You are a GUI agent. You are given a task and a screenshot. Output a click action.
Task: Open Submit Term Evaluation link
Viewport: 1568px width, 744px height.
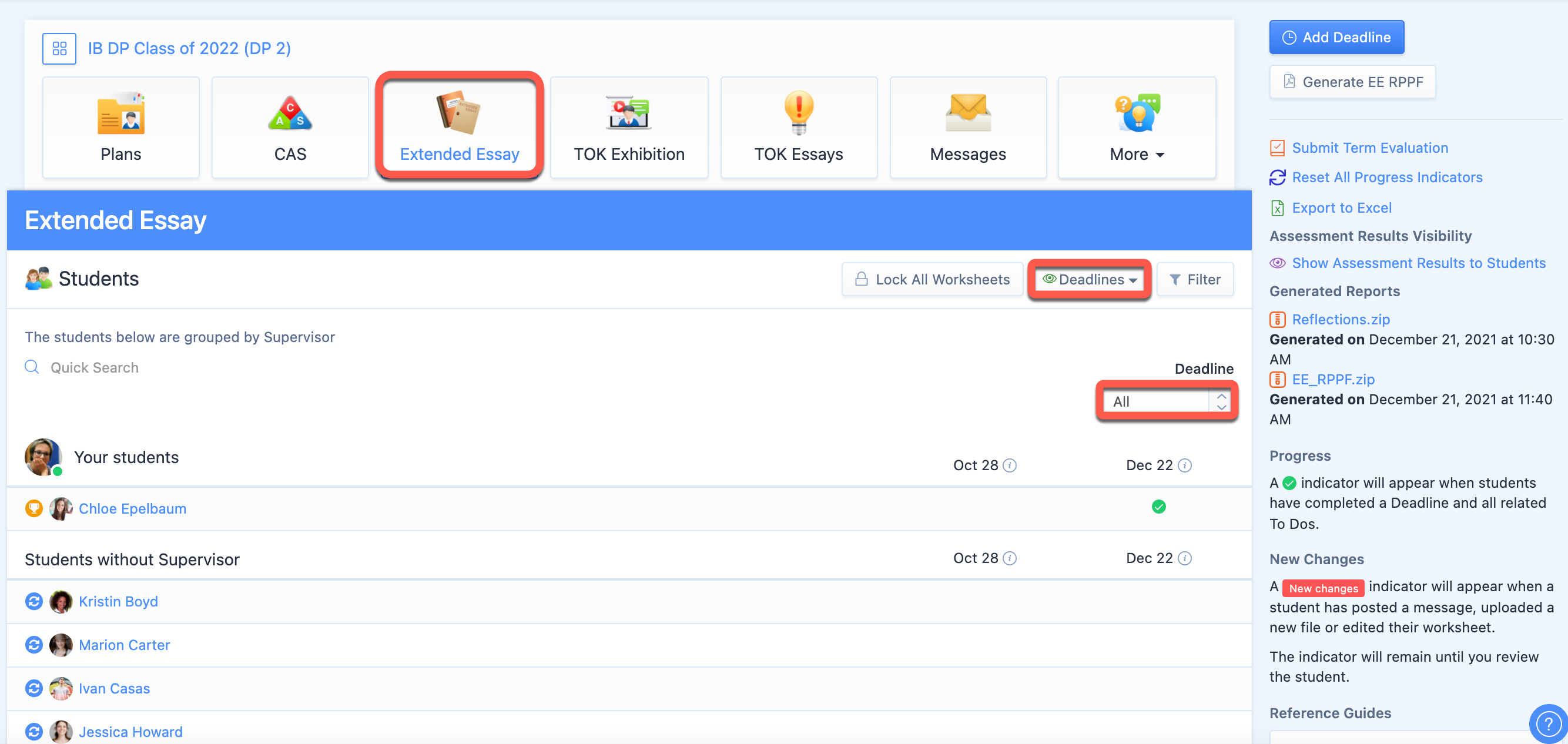[1369, 148]
